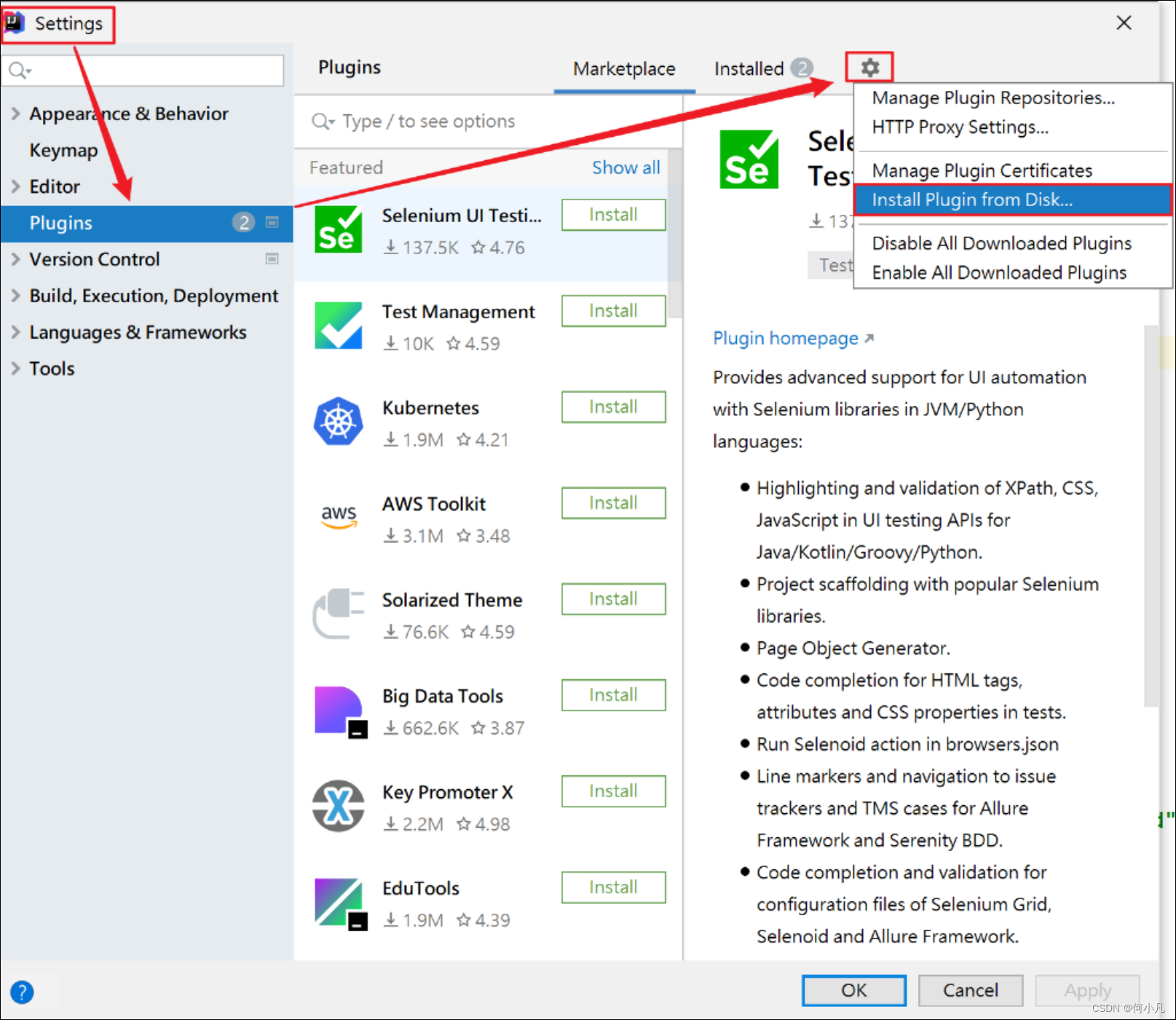Click the project-level icon beside Plugins
Screen dimensions: 1176x1020
pyautogui.click(x=272, y=222)
